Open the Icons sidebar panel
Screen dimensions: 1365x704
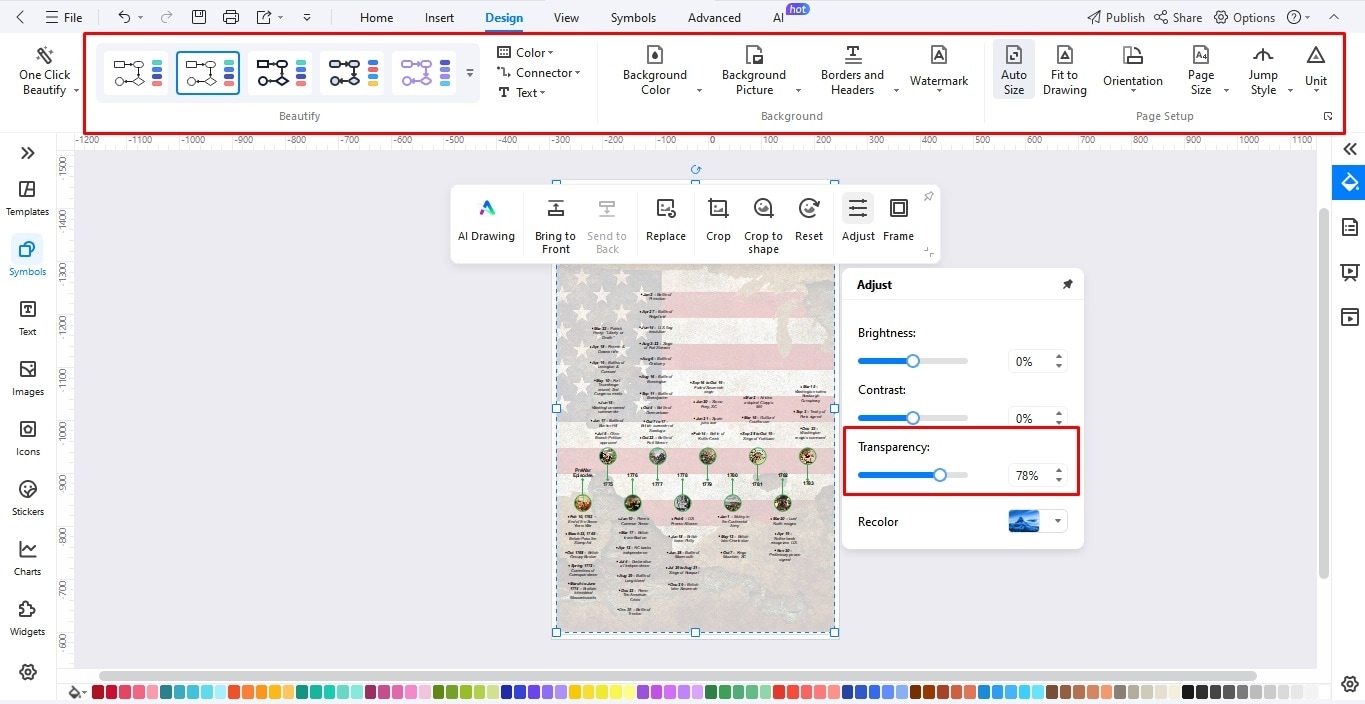tap(27, 438)
